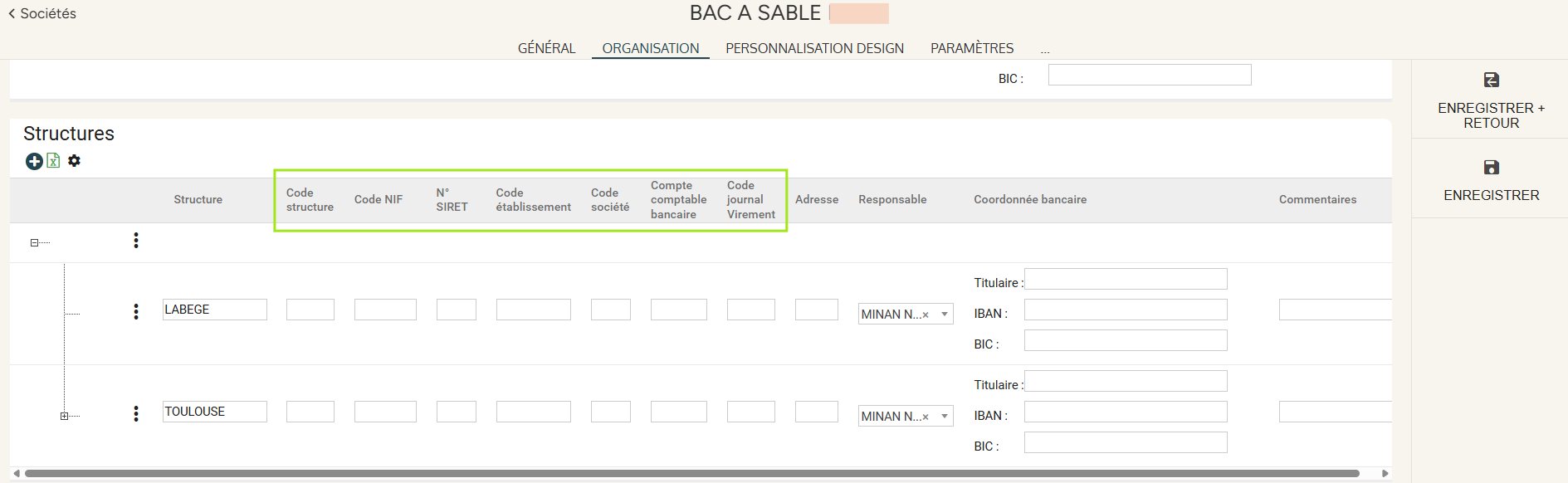Export structures via Excel icon
This screenshot has width=1568, height=483.
point(53,161)
